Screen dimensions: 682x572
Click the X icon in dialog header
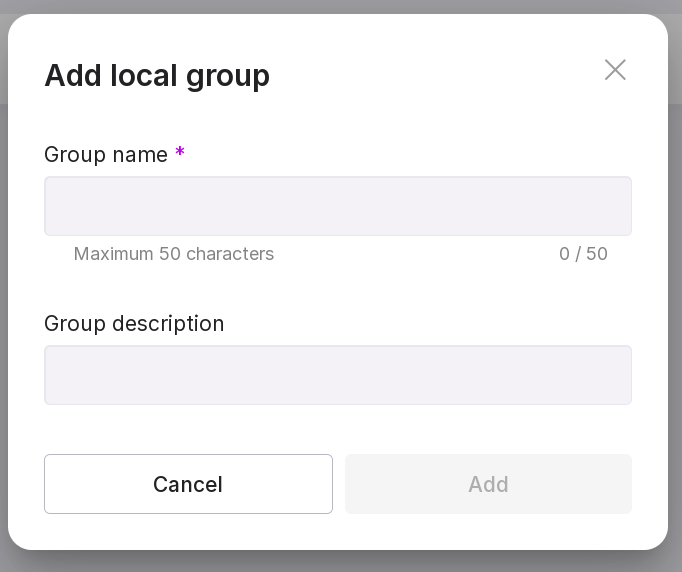click(x=615, y=70)
